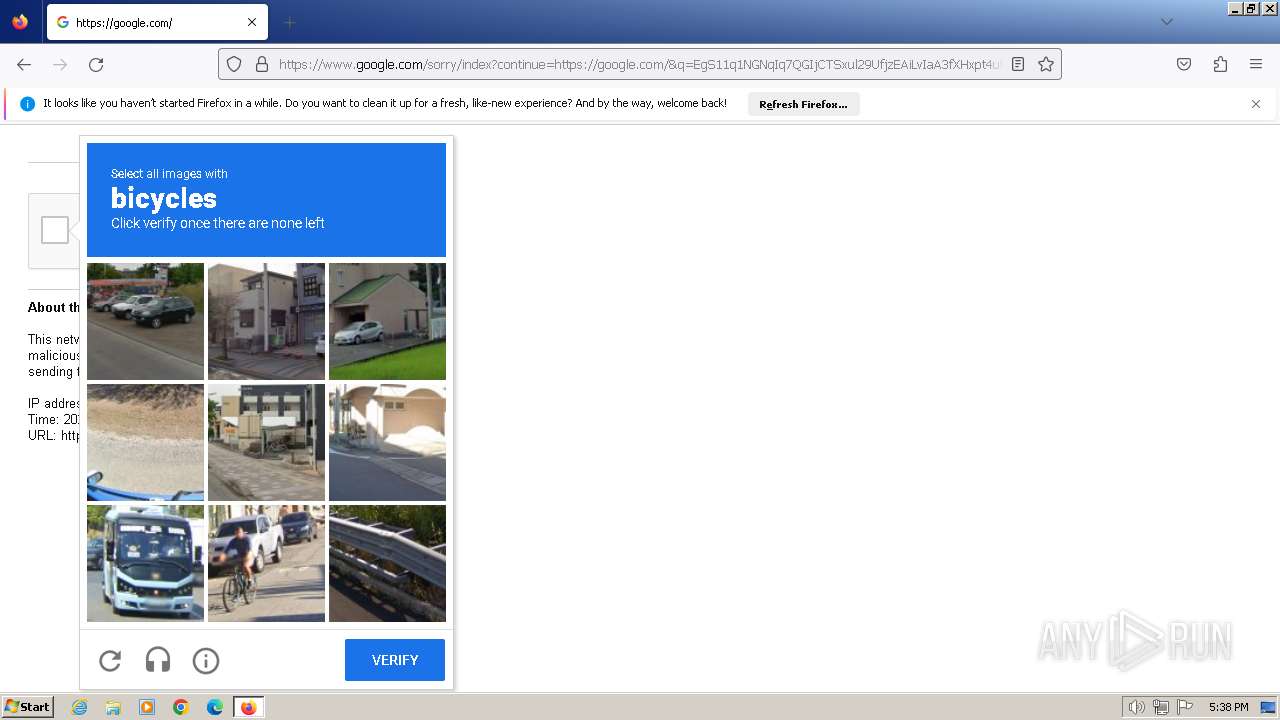The width and height of the screenshot is (1280, 720).
Task: Open a new tab with plus
Action: click(x=289, y=22)
